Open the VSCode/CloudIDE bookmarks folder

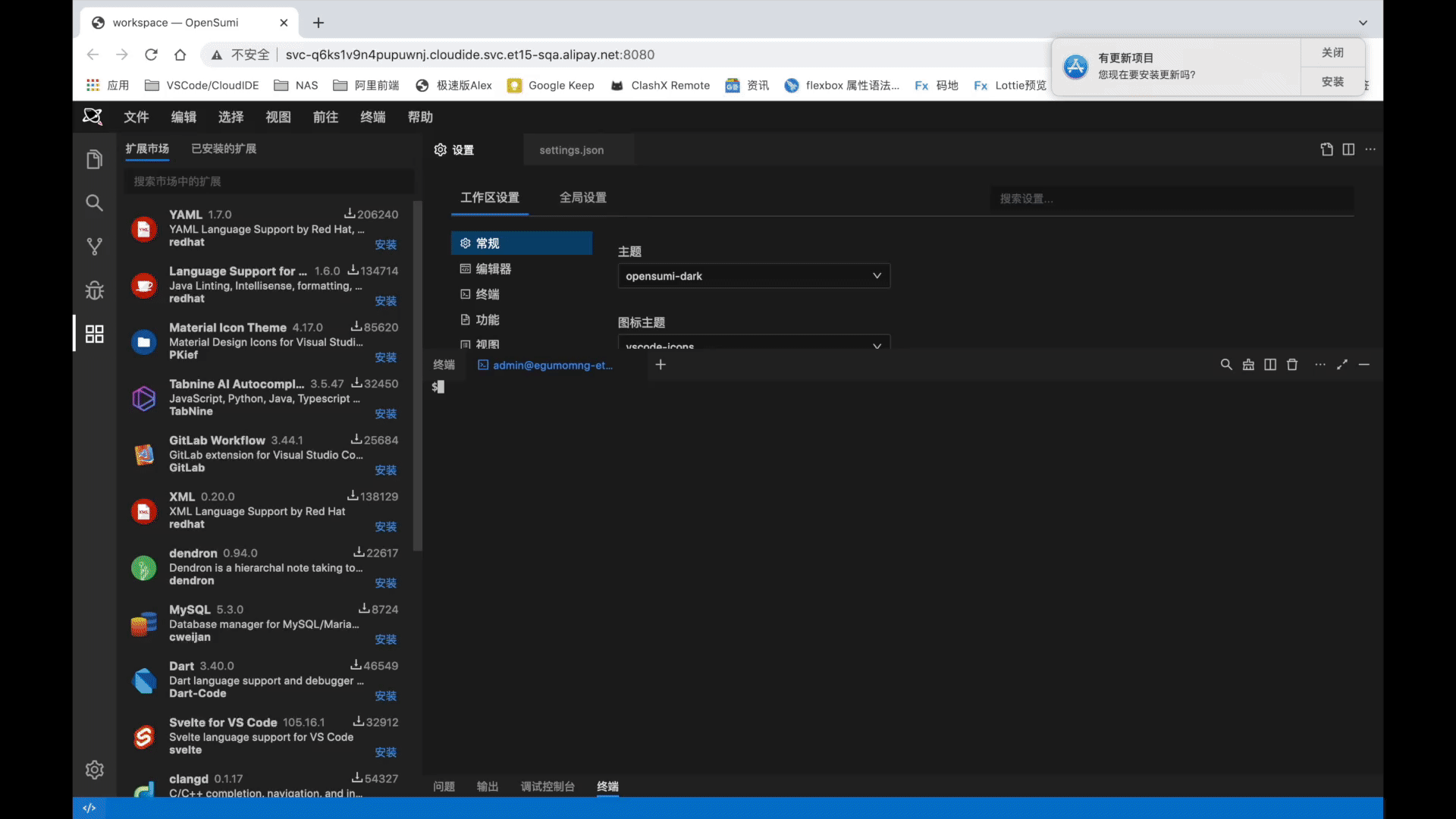[x=202, y=85]
